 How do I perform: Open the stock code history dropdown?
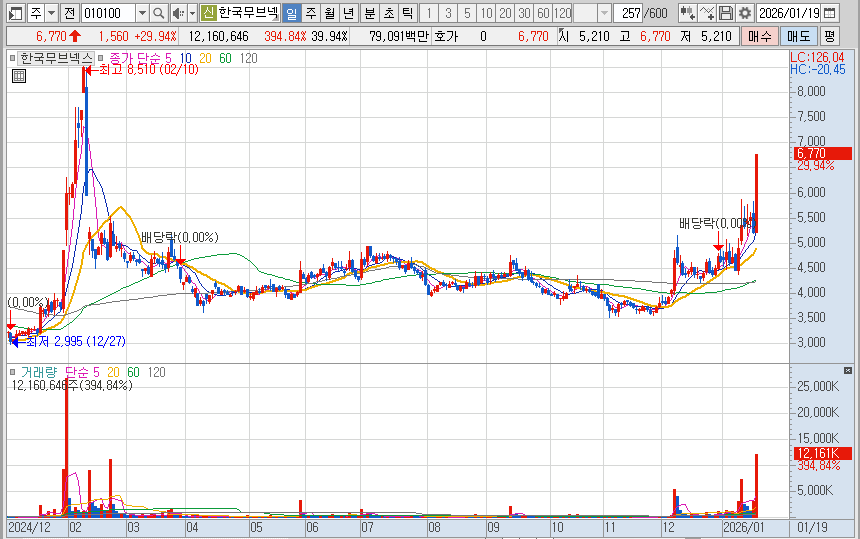[x=142, y=13]
